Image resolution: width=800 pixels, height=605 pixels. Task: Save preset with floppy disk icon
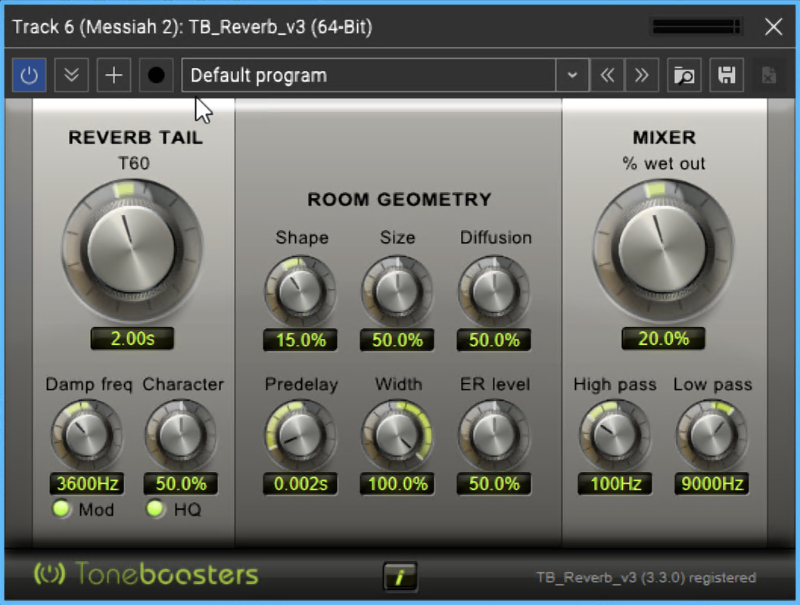[727, 75]
